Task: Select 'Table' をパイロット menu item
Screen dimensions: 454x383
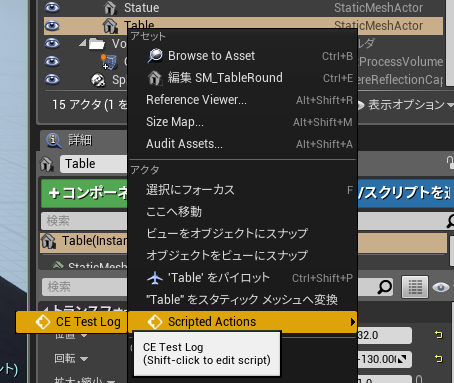Action: click(243, 277)
